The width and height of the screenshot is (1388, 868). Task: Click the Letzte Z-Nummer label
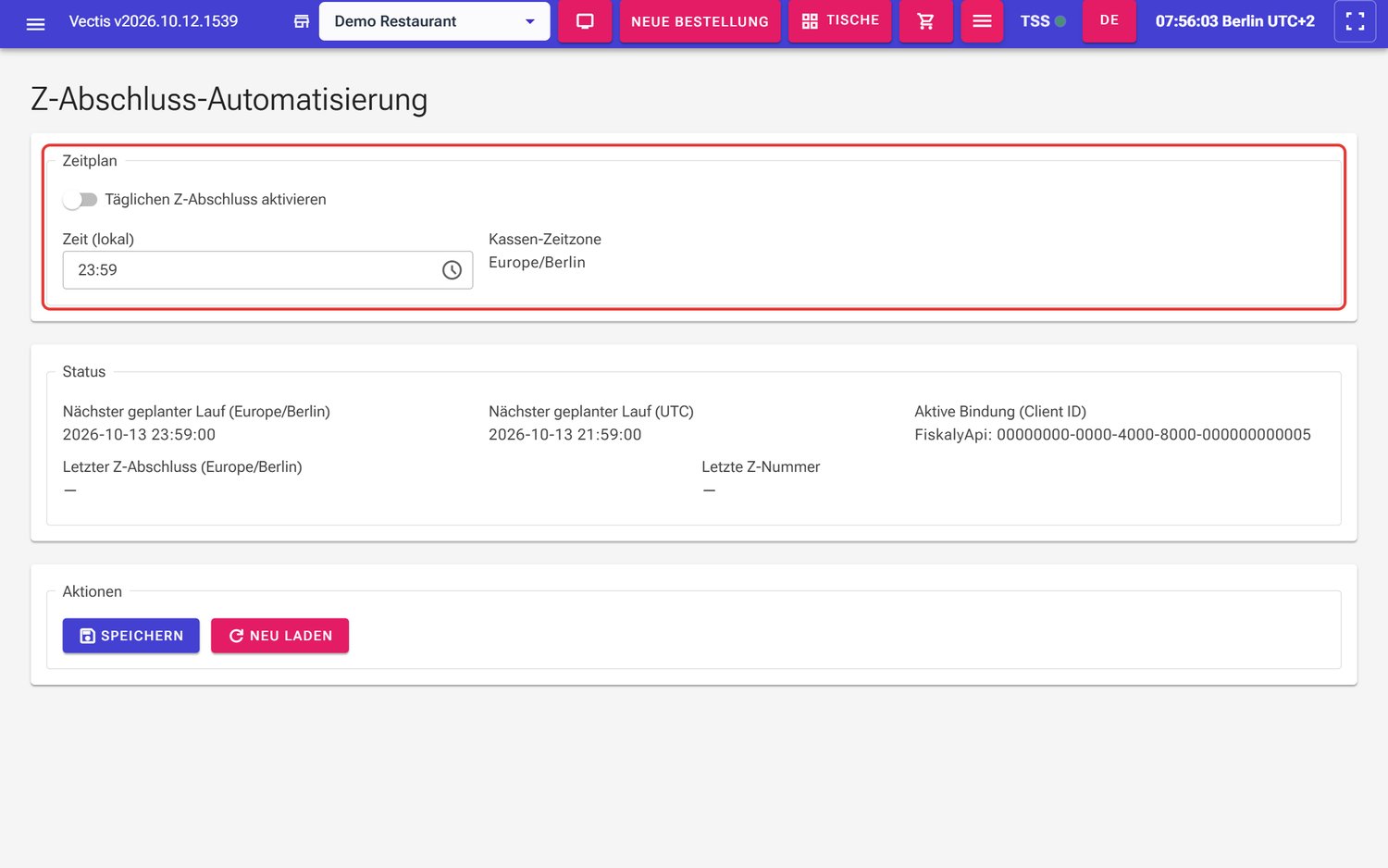(x=761, y=467)
